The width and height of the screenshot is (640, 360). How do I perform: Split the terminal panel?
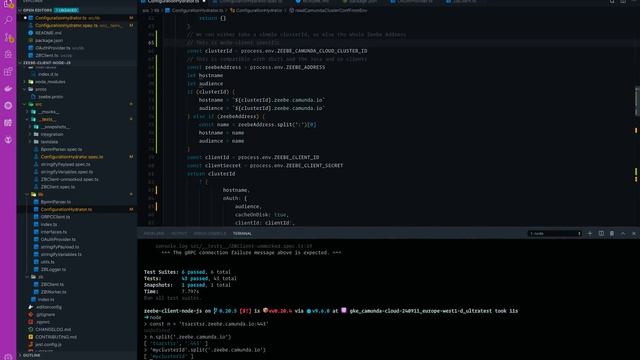point(601,233)
